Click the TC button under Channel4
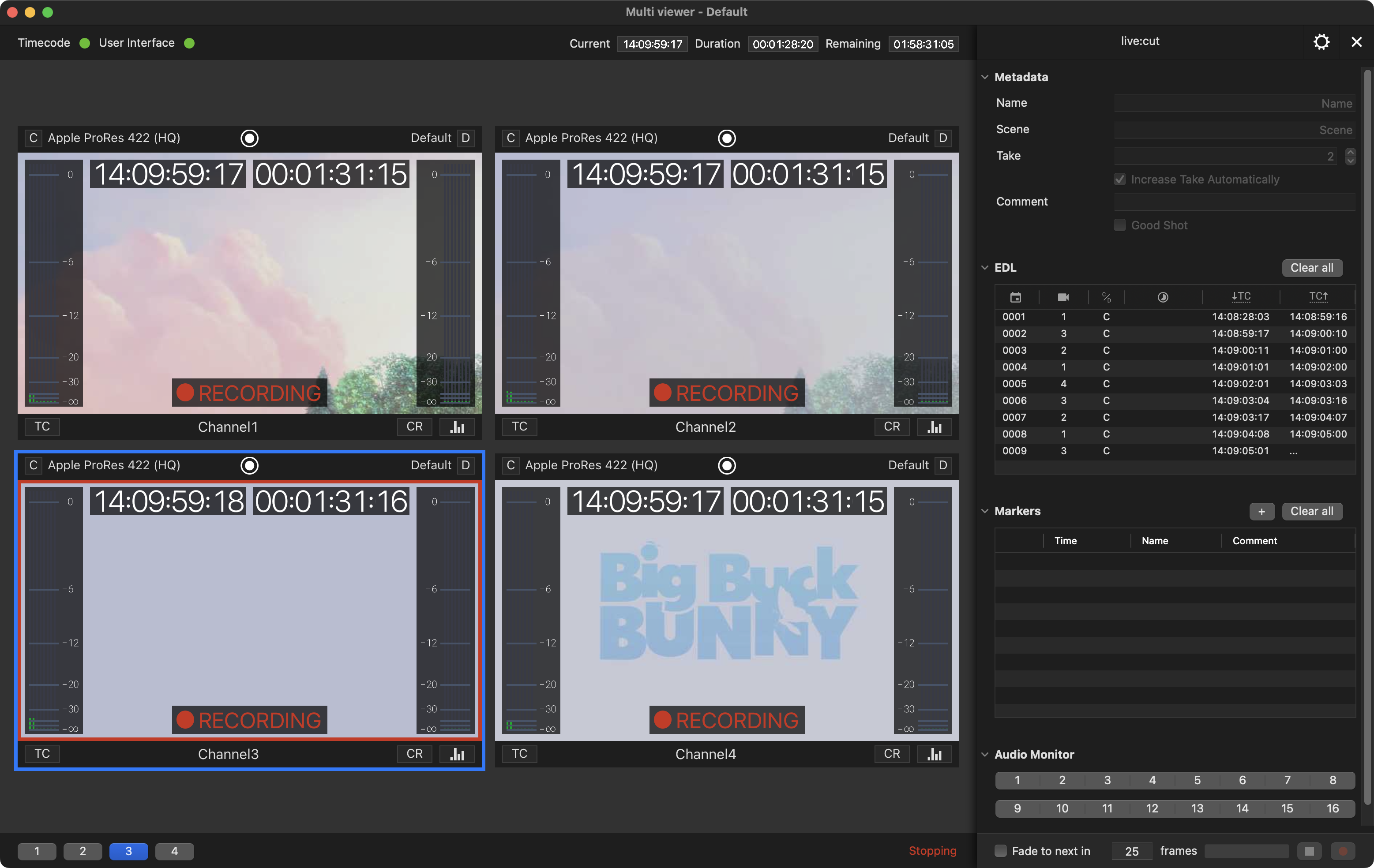 pyautogui.click(x=519, y=754)
